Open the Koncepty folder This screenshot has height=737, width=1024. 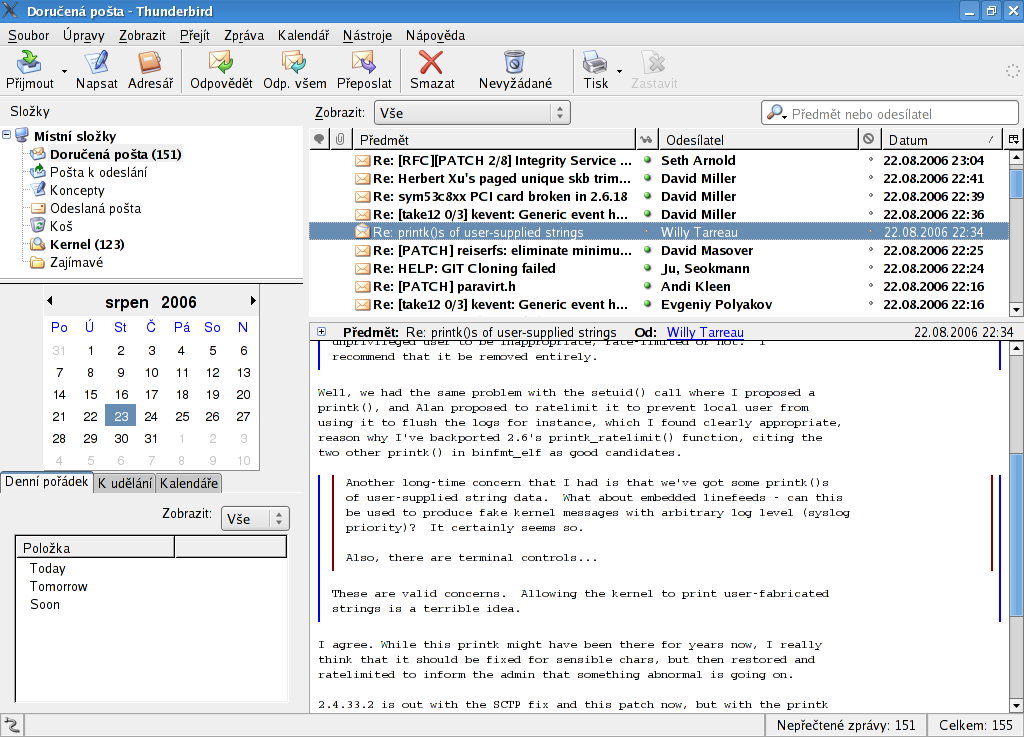77,190
